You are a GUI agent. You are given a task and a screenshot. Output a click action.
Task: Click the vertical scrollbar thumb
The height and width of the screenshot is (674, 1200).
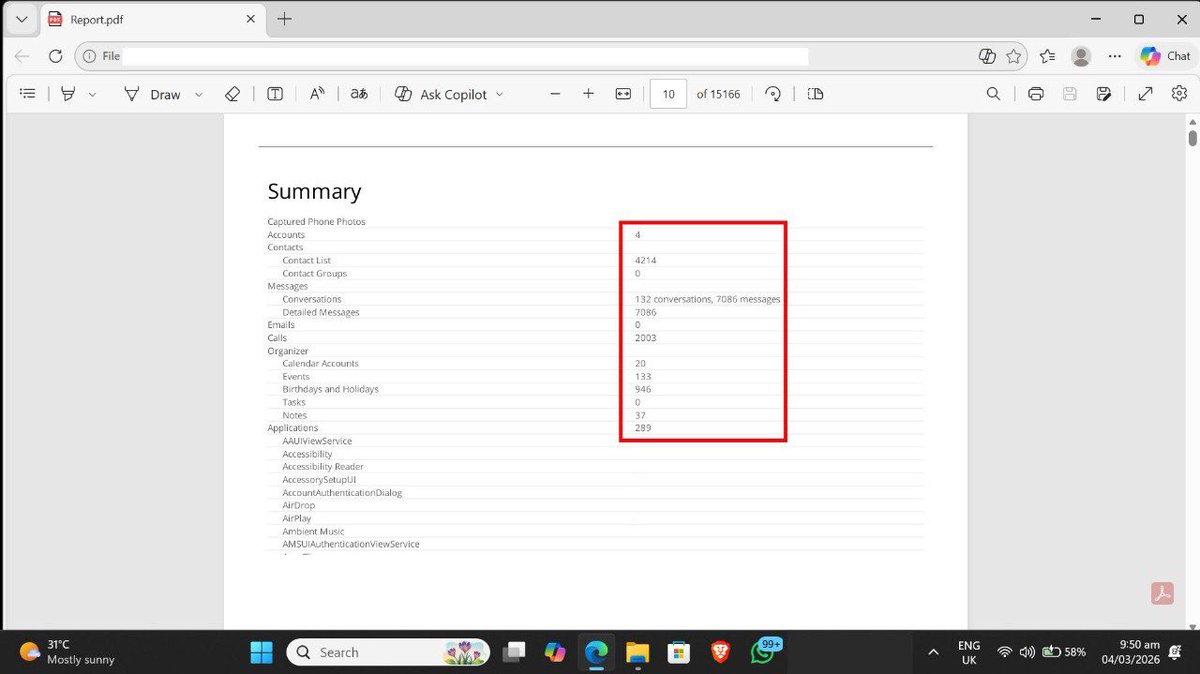click(x=1192, y=137)
